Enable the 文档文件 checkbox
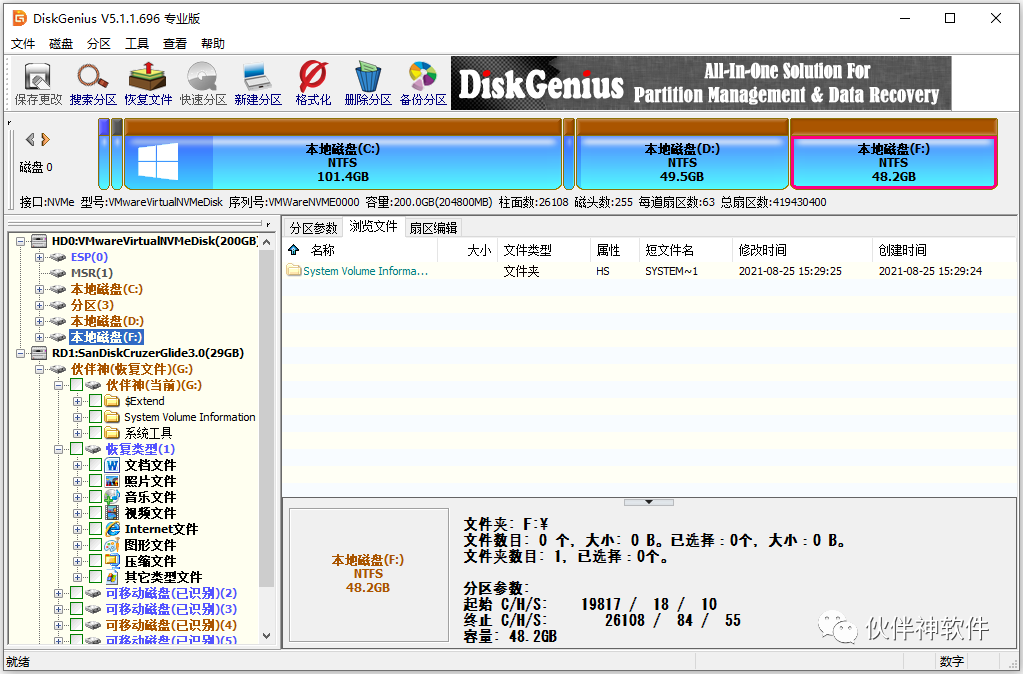Screen dimensions: 1023x674 coord(95,465)
